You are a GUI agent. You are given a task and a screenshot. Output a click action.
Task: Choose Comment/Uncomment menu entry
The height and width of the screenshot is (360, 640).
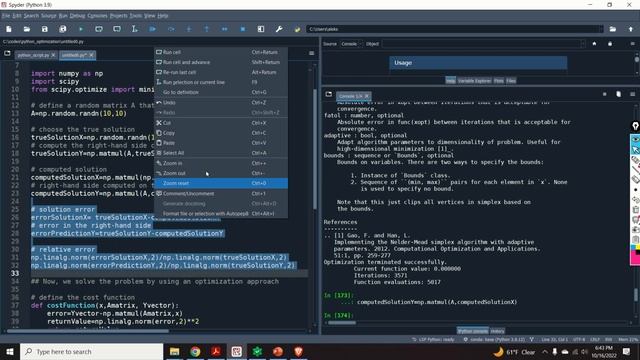[x=221, y=193]
